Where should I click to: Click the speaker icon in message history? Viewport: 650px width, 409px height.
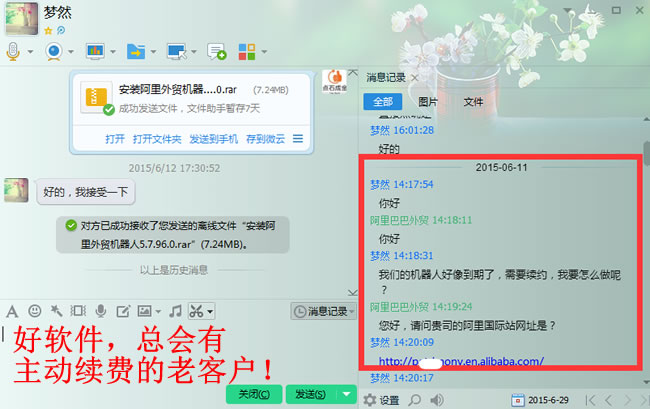tap(437, 400)
